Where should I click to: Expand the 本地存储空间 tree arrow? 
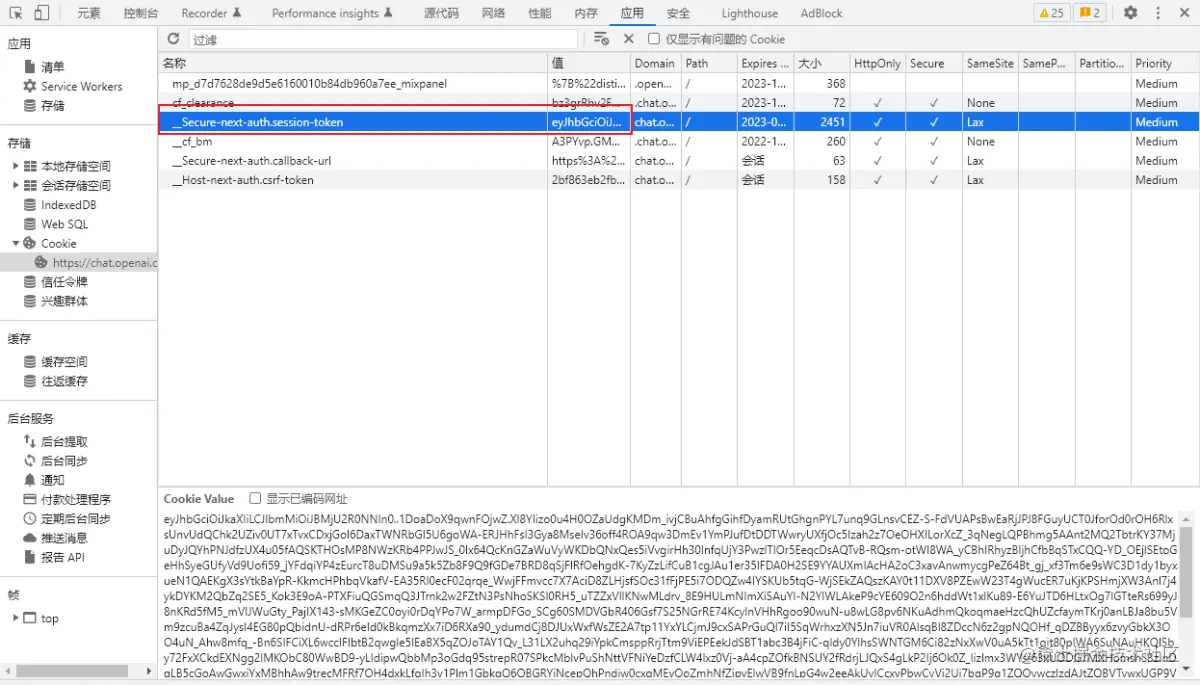[x=15, y=166]
